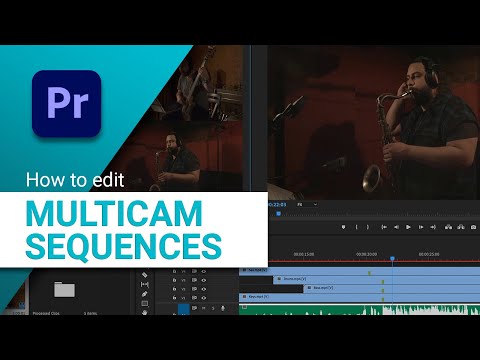Play the program monitor with the play button

coord(408,227)
